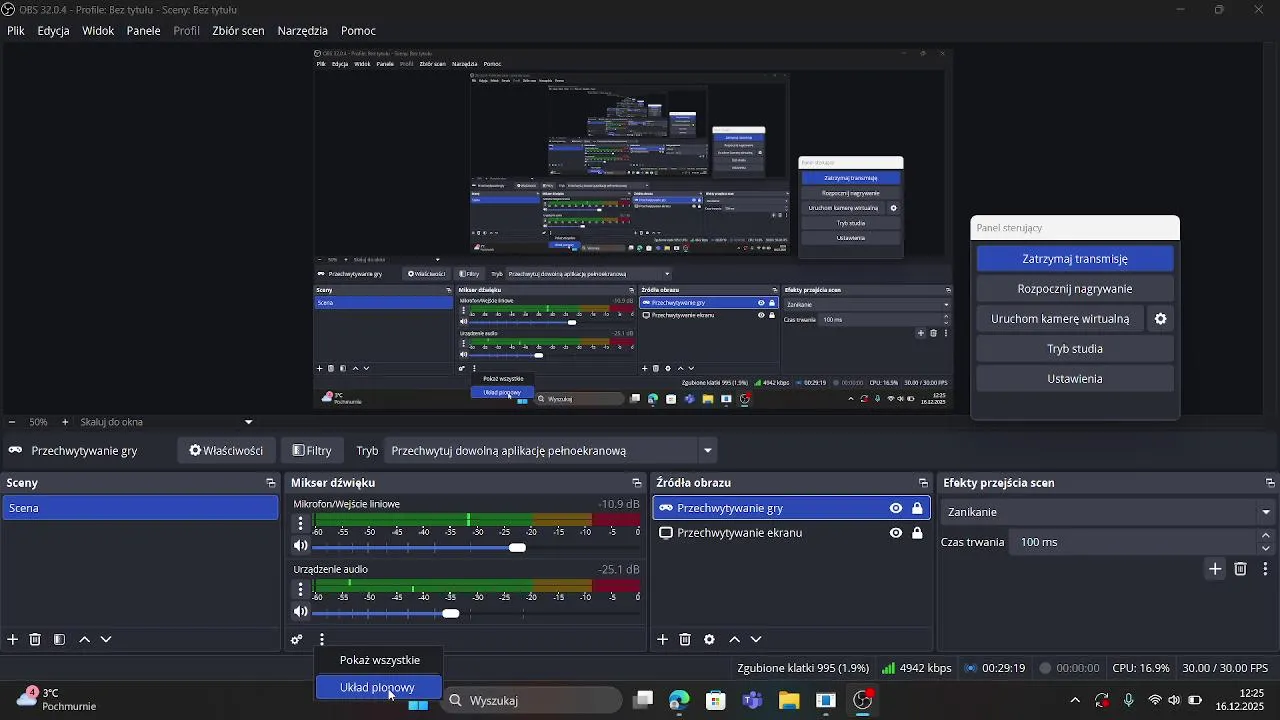The width and height of the screenshot is (1280, 720).
Task: Open Microsoft Edge from the taskbar
Action: pyautogui.click(x=679, y=701)
